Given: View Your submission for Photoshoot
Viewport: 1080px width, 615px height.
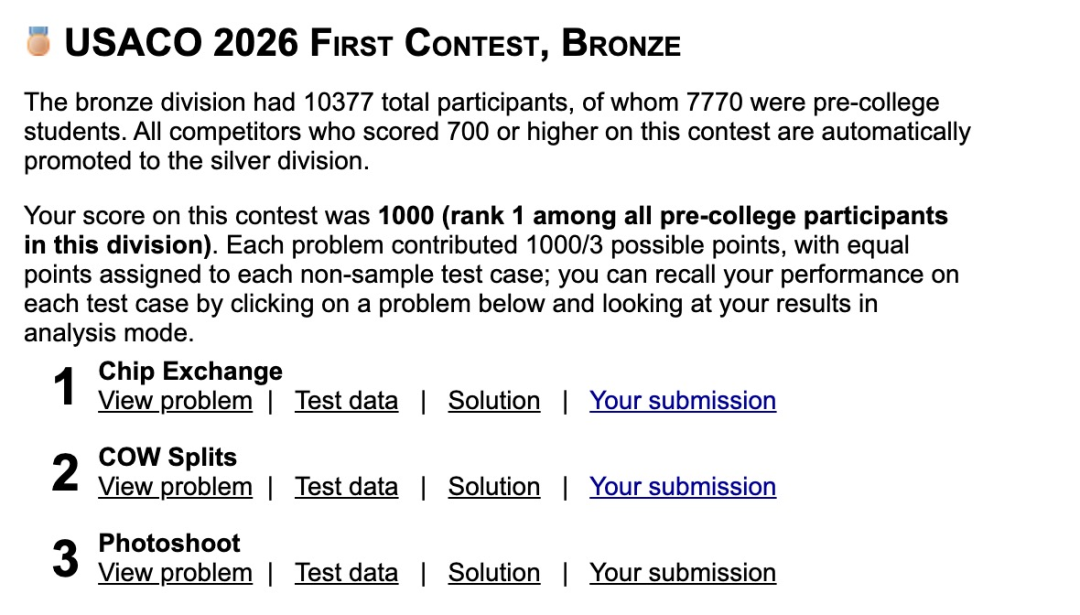Looking at the screenshot, I should click(682, 573).
